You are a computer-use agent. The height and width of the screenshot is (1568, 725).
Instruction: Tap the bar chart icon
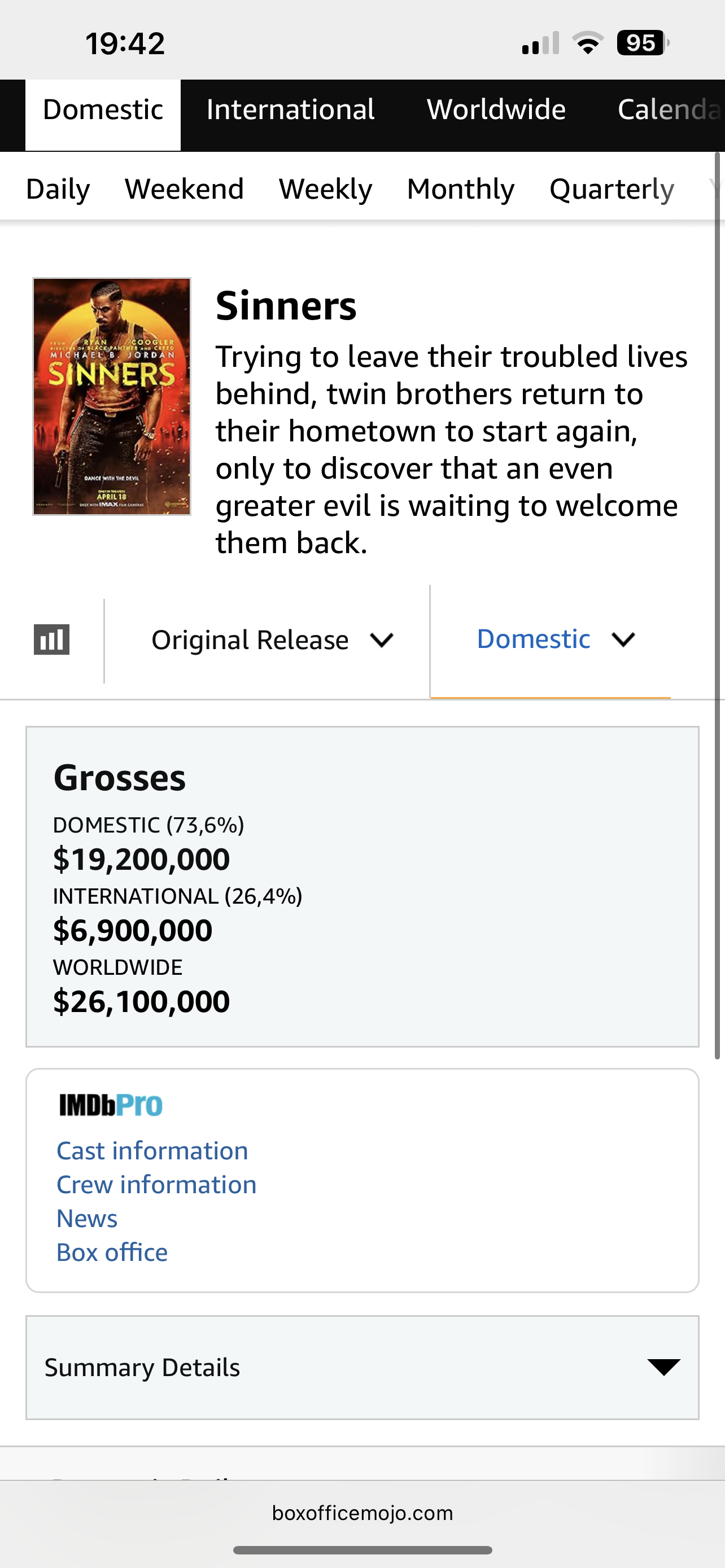pos(52,640)
